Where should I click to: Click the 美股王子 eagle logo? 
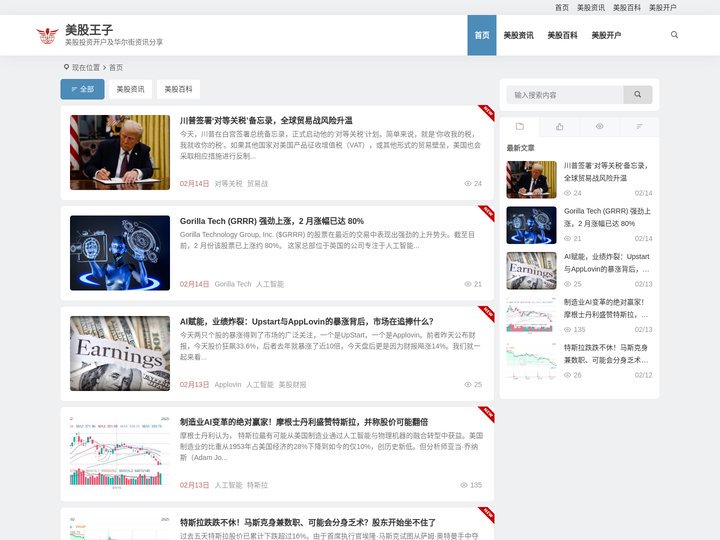(47, 35)
